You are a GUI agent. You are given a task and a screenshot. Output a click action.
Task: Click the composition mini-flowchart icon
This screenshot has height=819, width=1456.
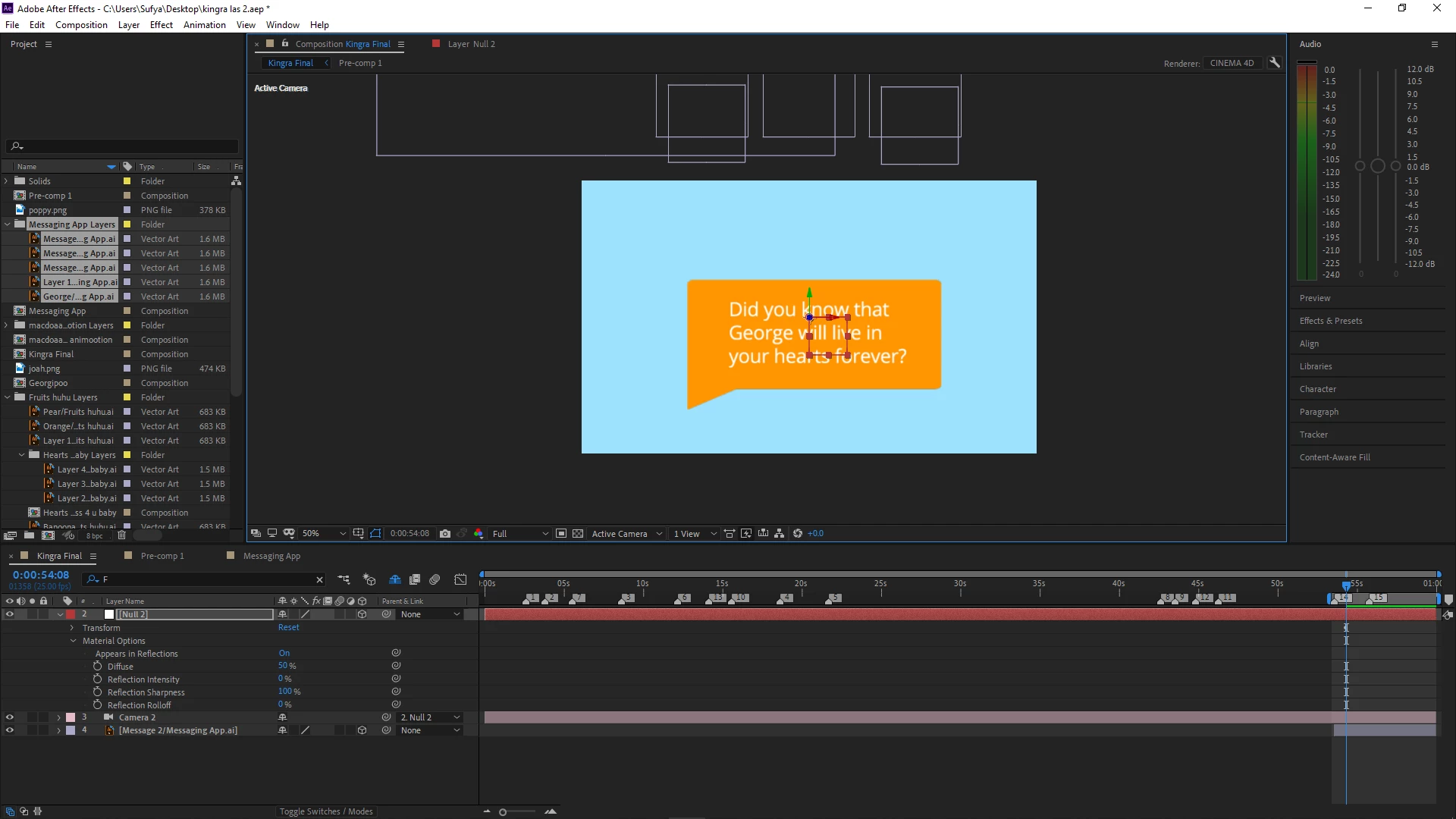click(344, 579)
